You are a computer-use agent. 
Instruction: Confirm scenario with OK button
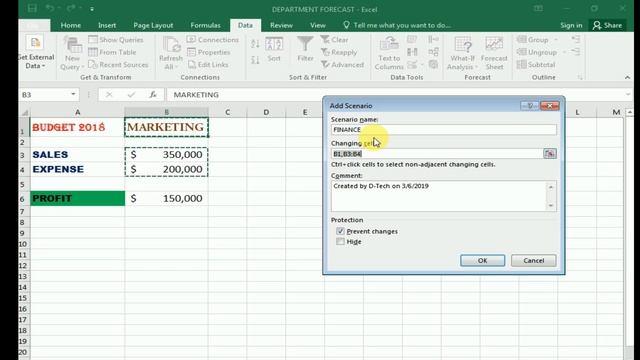482,260
